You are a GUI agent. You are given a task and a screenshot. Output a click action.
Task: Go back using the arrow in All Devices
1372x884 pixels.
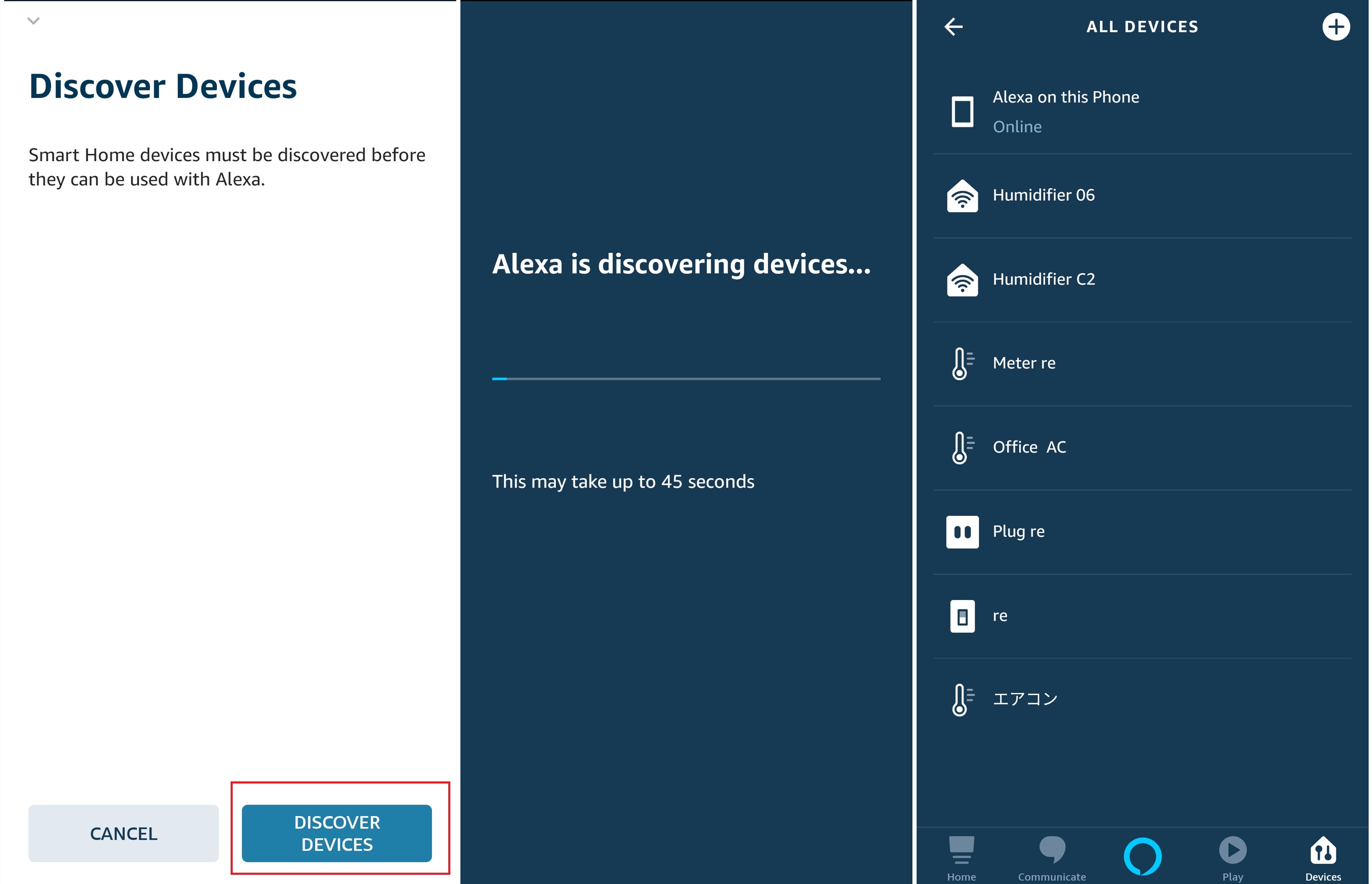[953, 26]
